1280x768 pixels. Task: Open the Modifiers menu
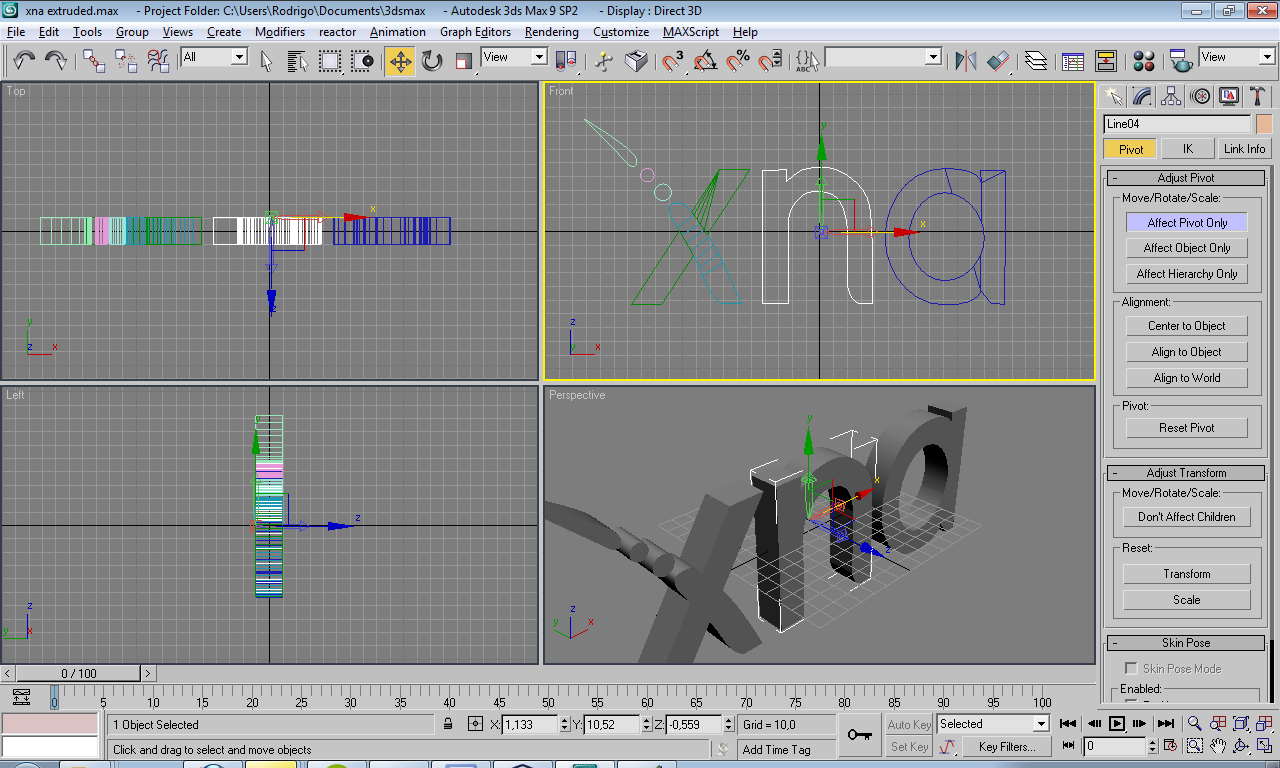pos(280,32)
